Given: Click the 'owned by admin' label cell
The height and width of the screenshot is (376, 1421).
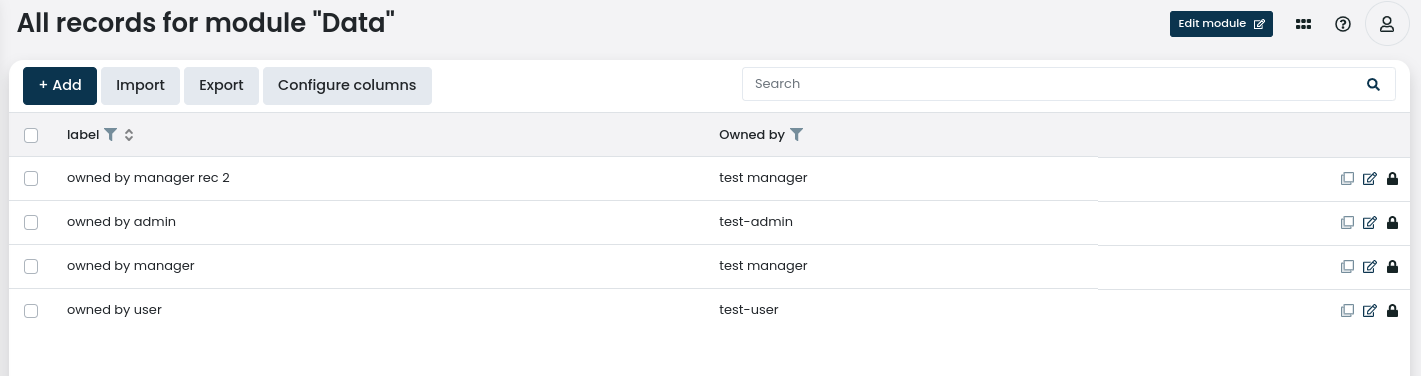Looking at the screenshot, I should (x=121, y=222).
